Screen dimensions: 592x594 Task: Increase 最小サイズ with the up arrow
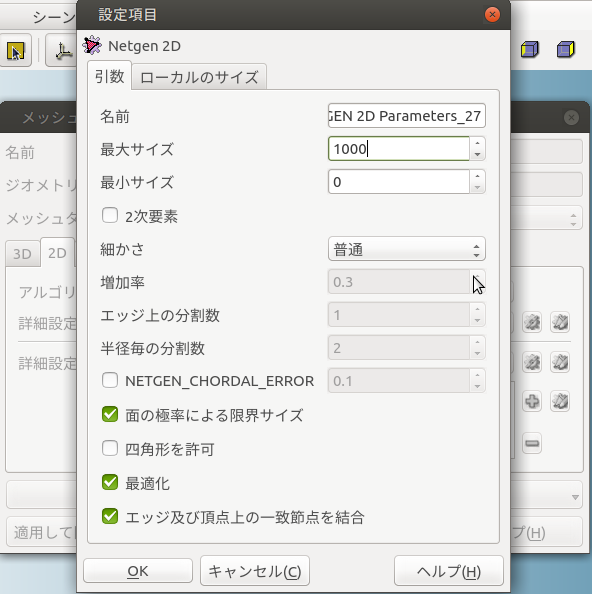pos(477,176)
